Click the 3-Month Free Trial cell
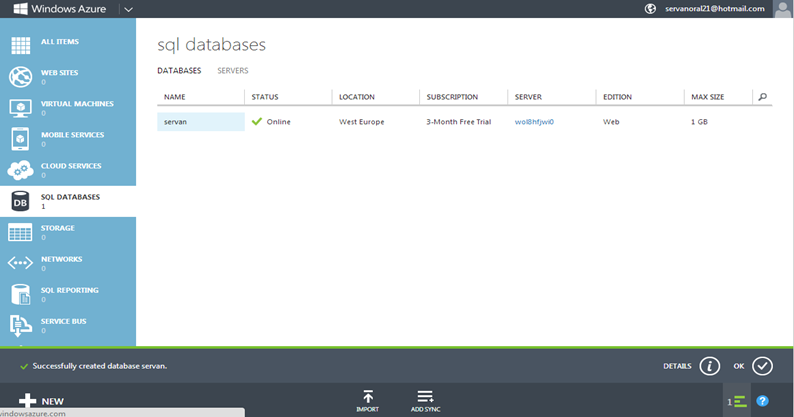 tap(459, 122)
